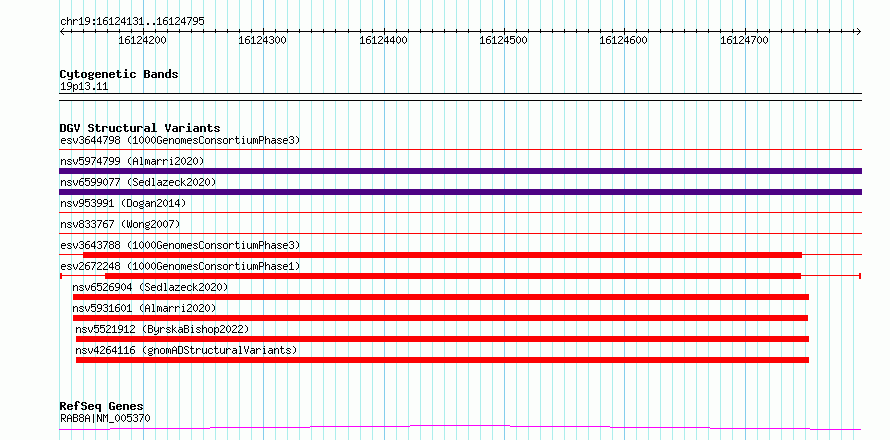
Task: Open the RAB8A|NM_005370 gene label
Action: click(105, 419)
